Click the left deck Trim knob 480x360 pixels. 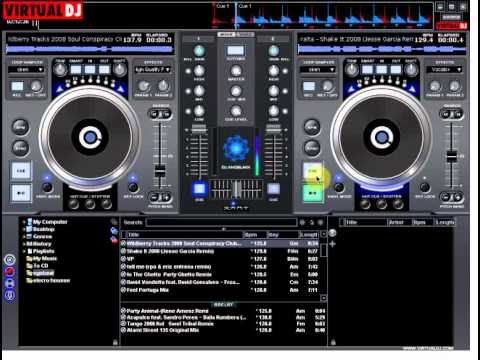click(60, 69)
